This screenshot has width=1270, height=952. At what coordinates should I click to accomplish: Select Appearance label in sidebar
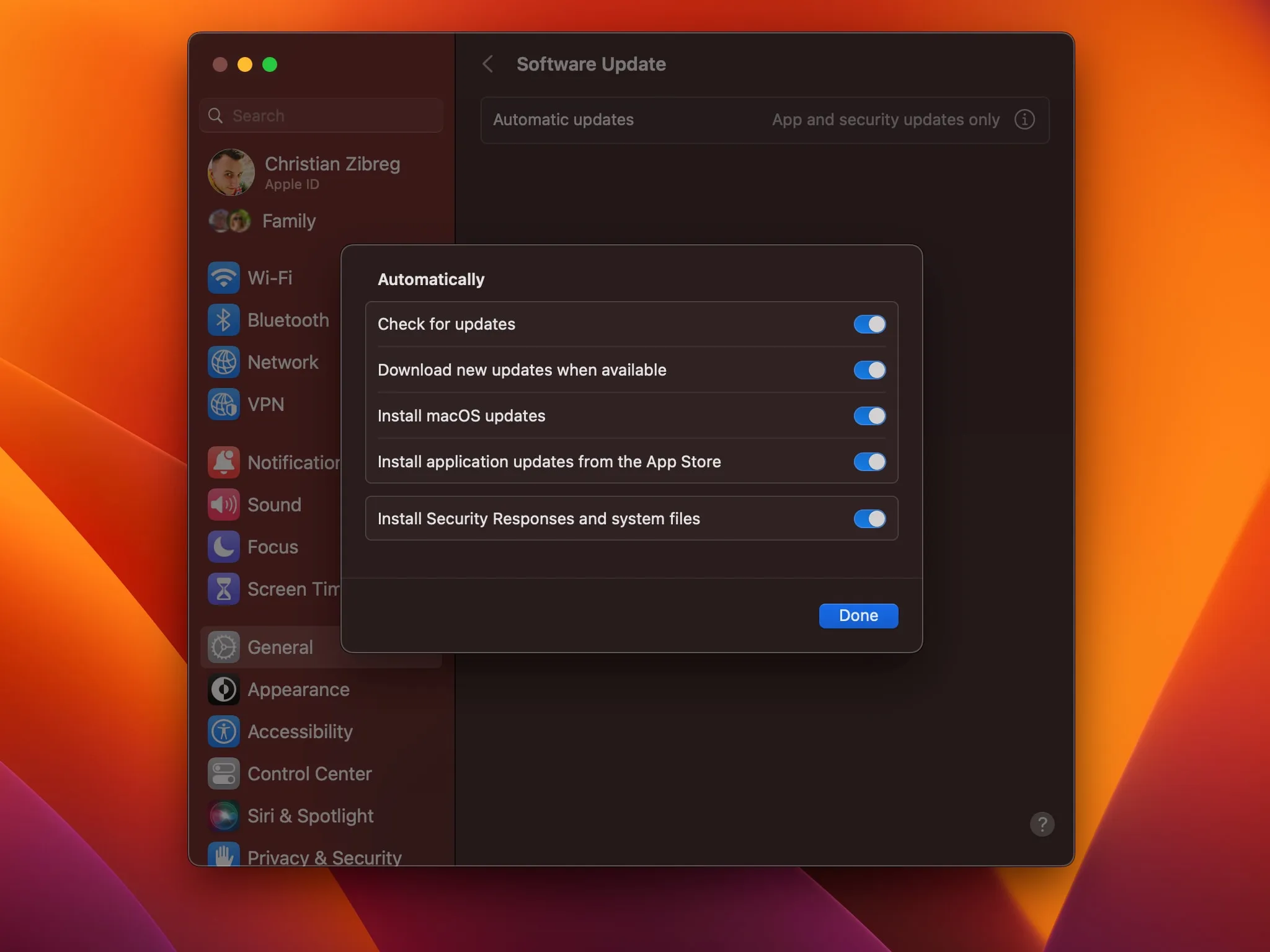coord(298,689)
